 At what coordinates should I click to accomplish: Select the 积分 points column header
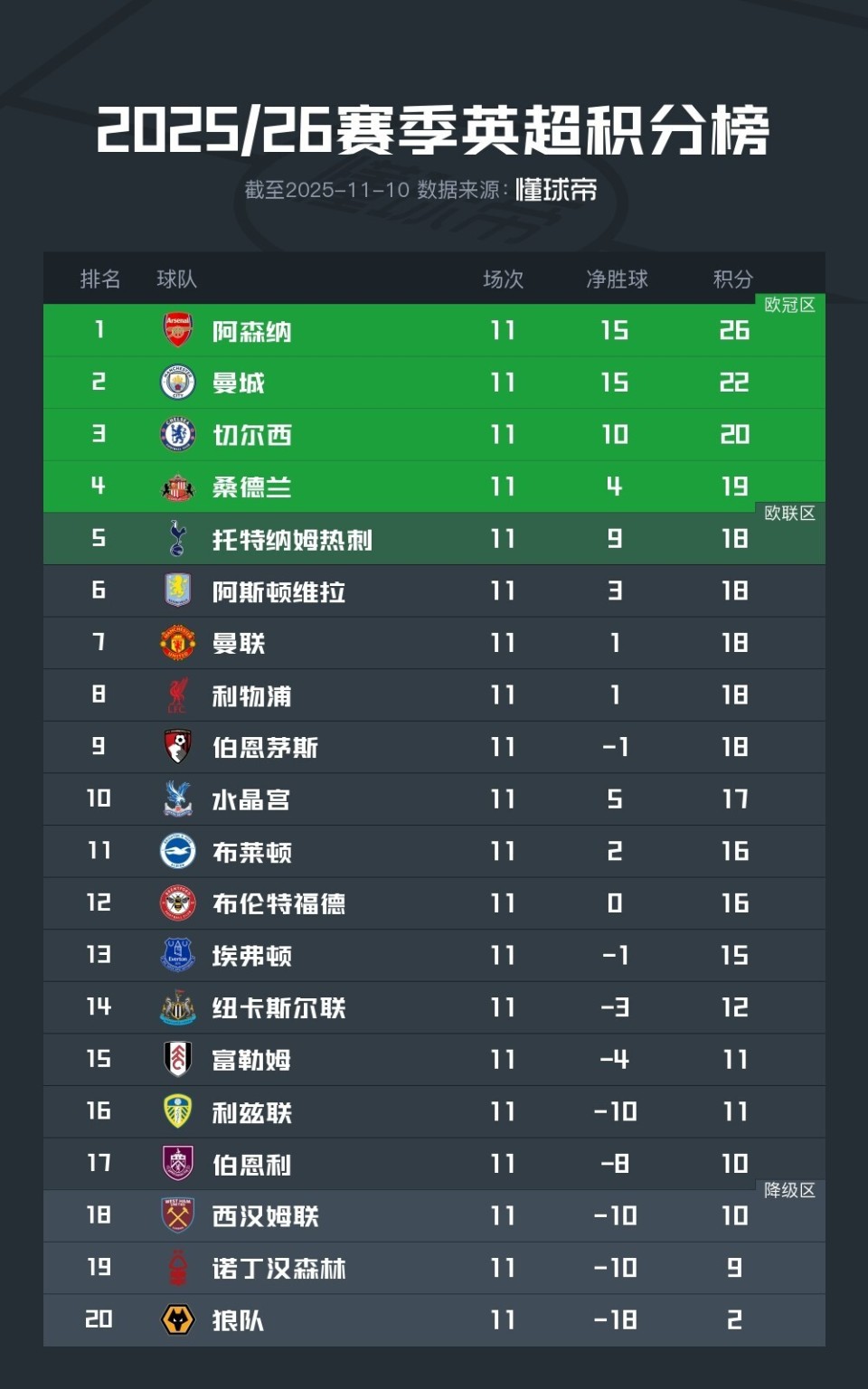732,279
